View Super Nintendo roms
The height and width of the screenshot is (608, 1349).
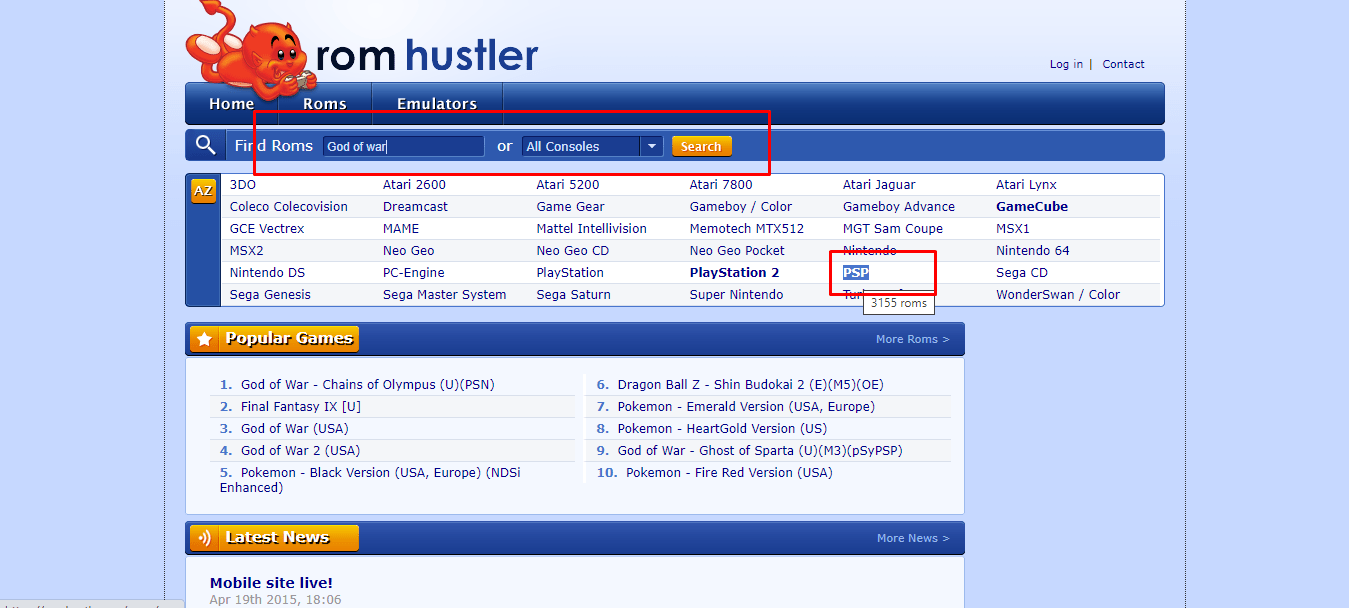coord(737,295)
